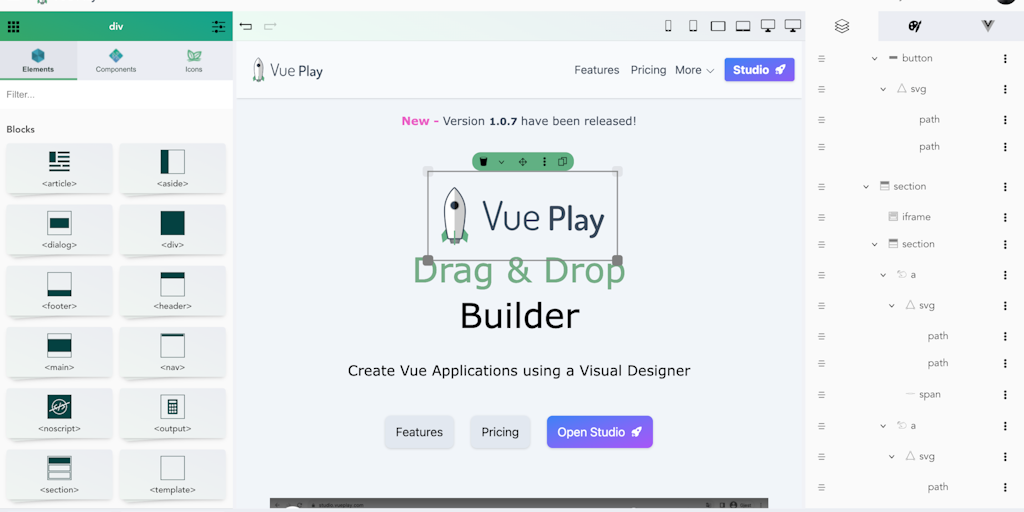Click the Open Studio button
Image resolution: width=1024 pixels, height=512 pixels.
click(600, 432)
